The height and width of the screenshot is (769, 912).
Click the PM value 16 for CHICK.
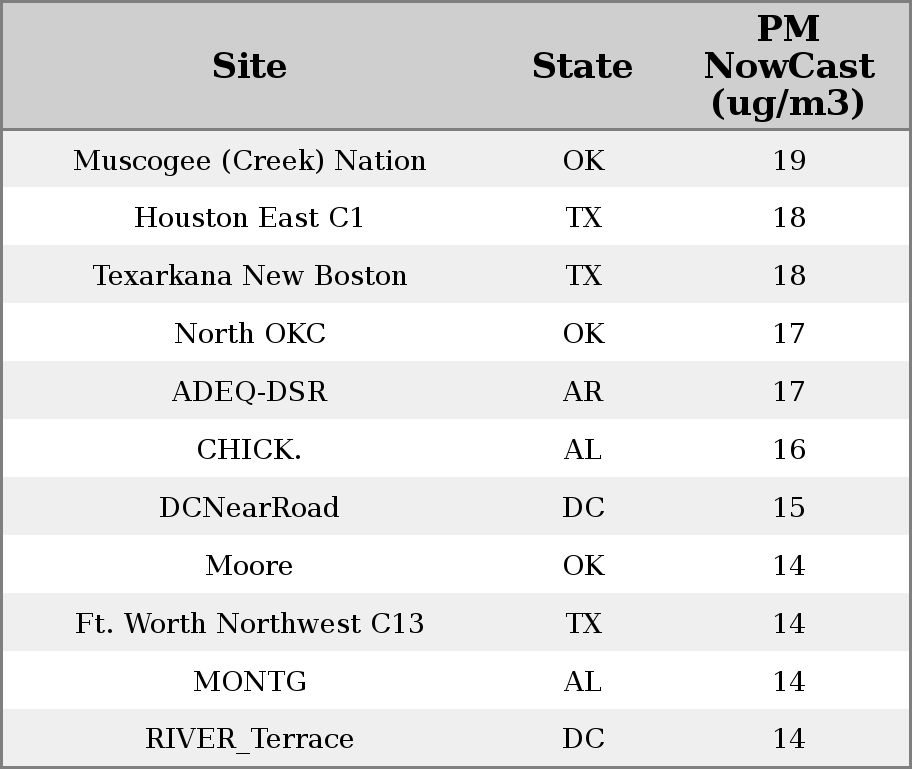788,450
